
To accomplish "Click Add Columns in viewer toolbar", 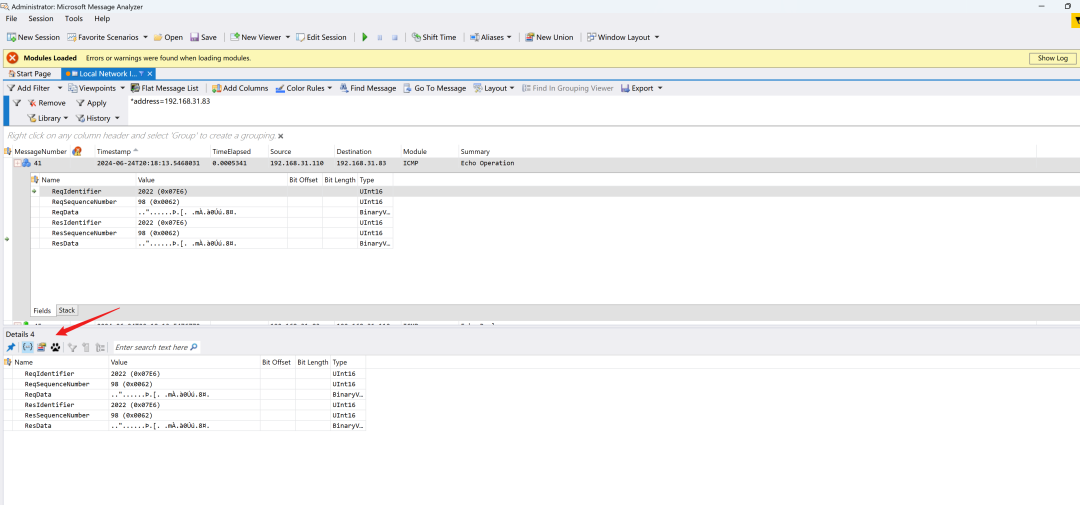I will click(x=240, y=88).
